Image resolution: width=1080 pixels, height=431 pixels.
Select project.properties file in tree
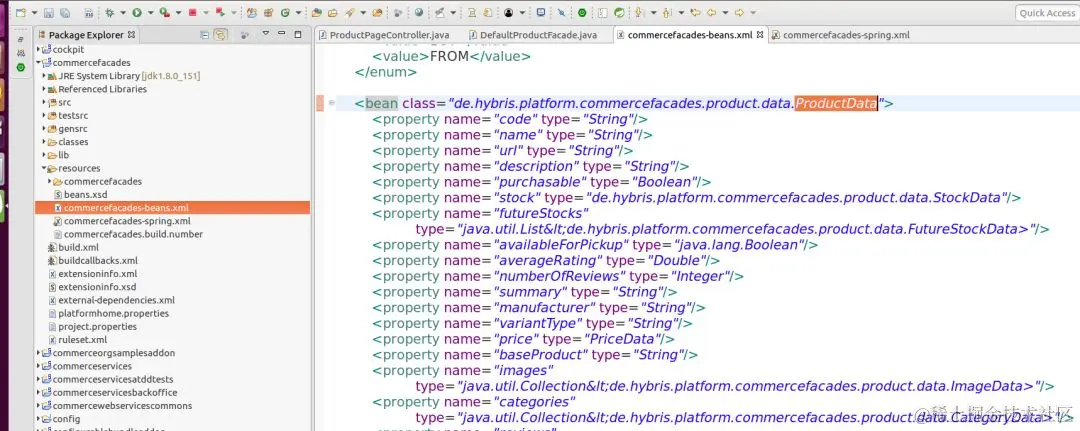(x=97, y=326)
